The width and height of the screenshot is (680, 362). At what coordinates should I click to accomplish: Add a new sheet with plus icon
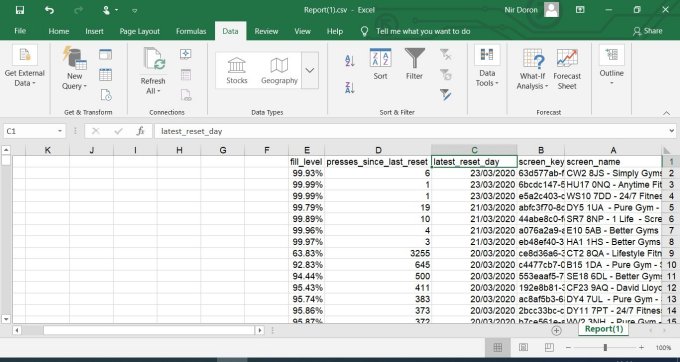tap(556, 330)
